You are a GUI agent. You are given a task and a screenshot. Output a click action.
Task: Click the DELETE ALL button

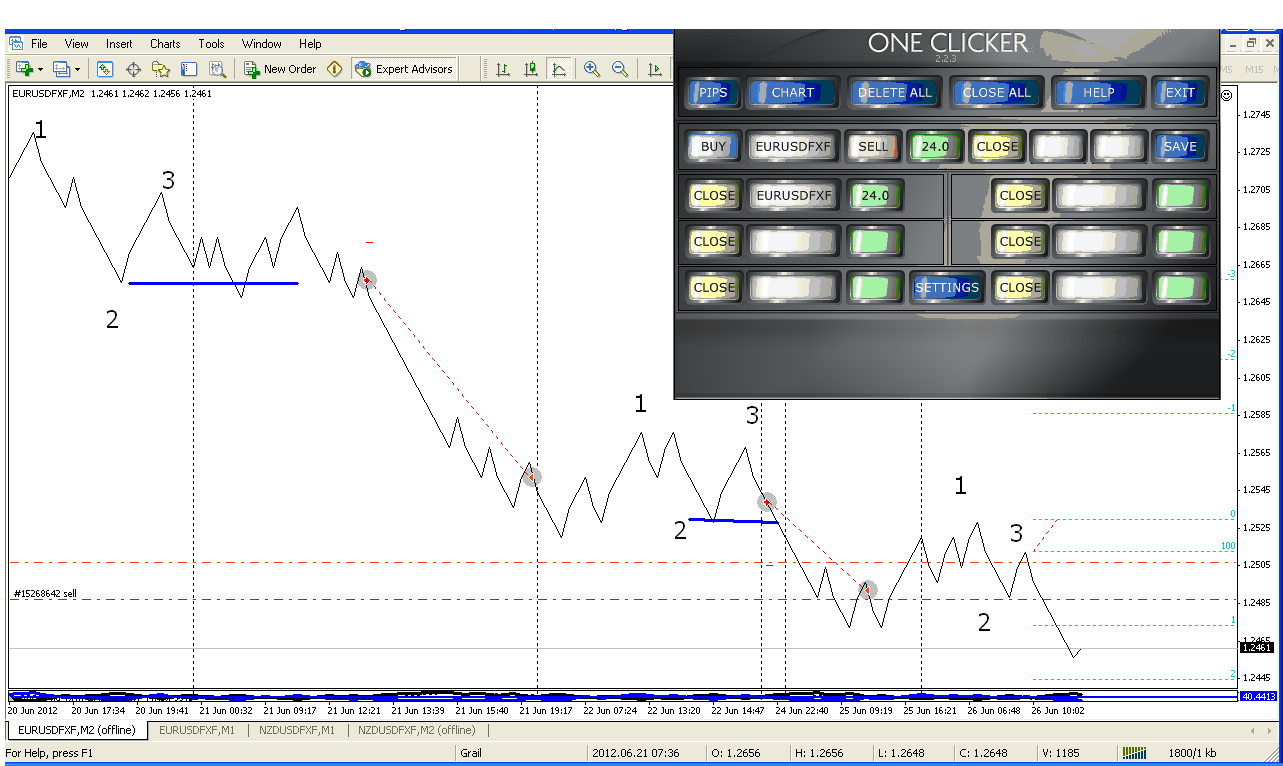coord(895,93)
